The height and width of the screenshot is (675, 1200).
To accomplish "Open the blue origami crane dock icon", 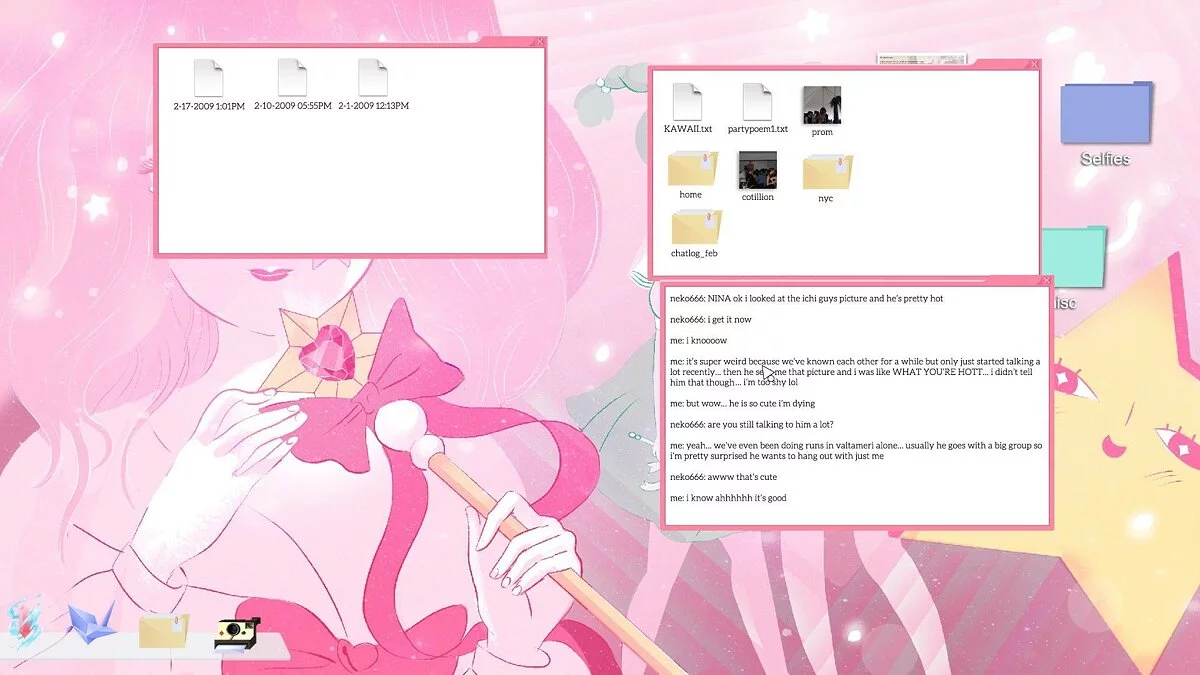I will 91,622.
